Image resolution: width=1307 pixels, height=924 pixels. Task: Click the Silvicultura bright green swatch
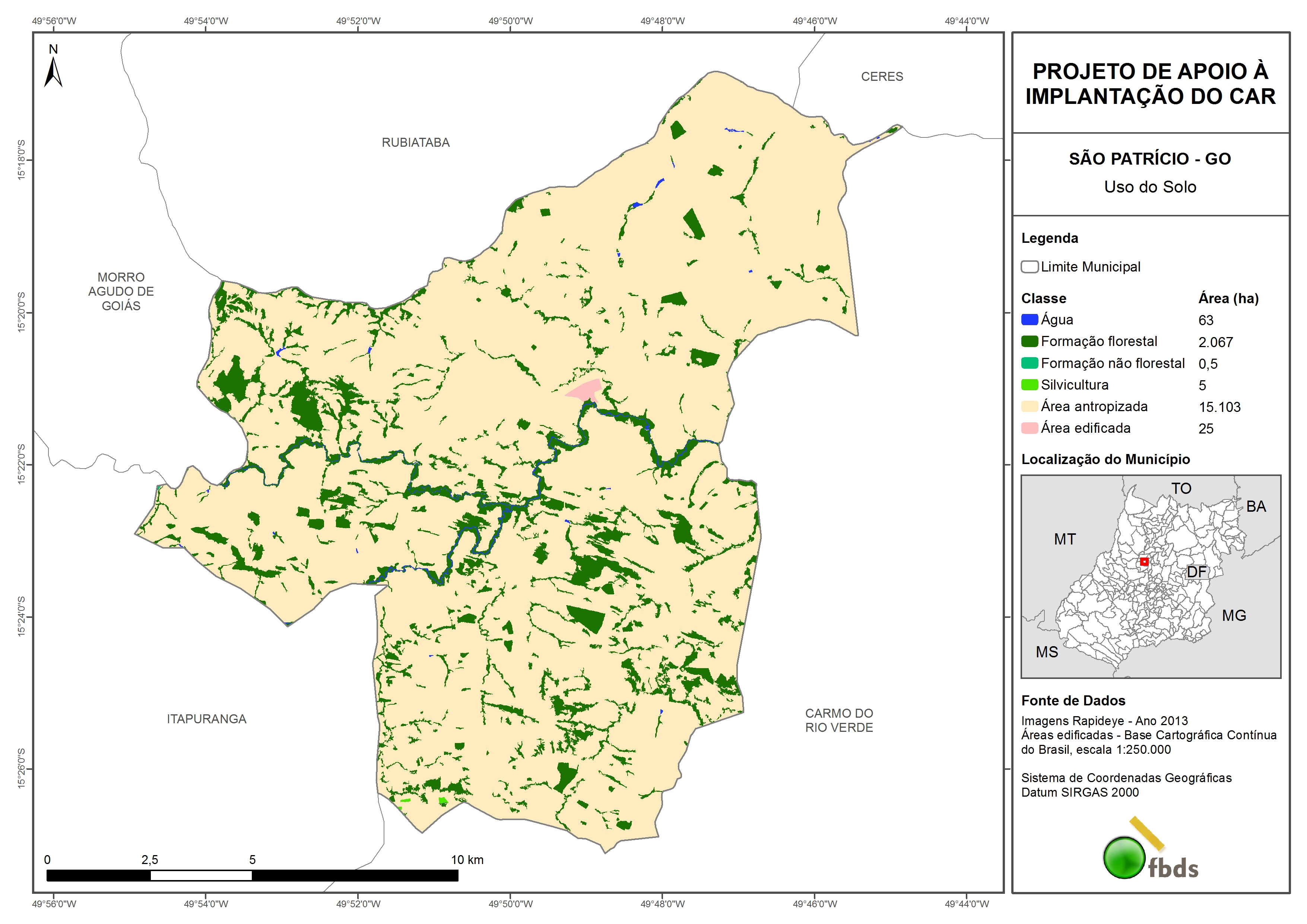coord(1029,385)
